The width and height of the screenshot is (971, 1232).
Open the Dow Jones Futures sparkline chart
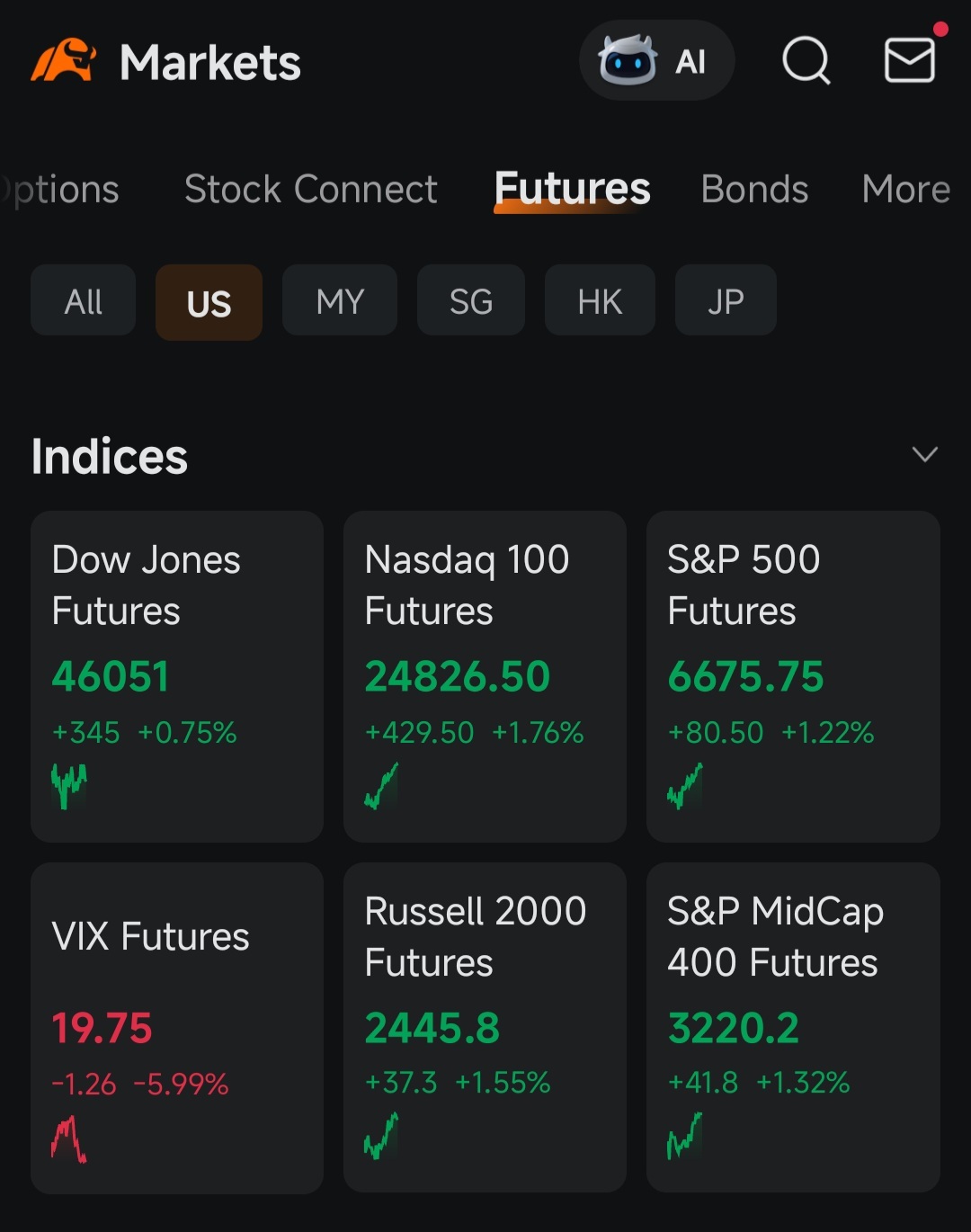69,785
